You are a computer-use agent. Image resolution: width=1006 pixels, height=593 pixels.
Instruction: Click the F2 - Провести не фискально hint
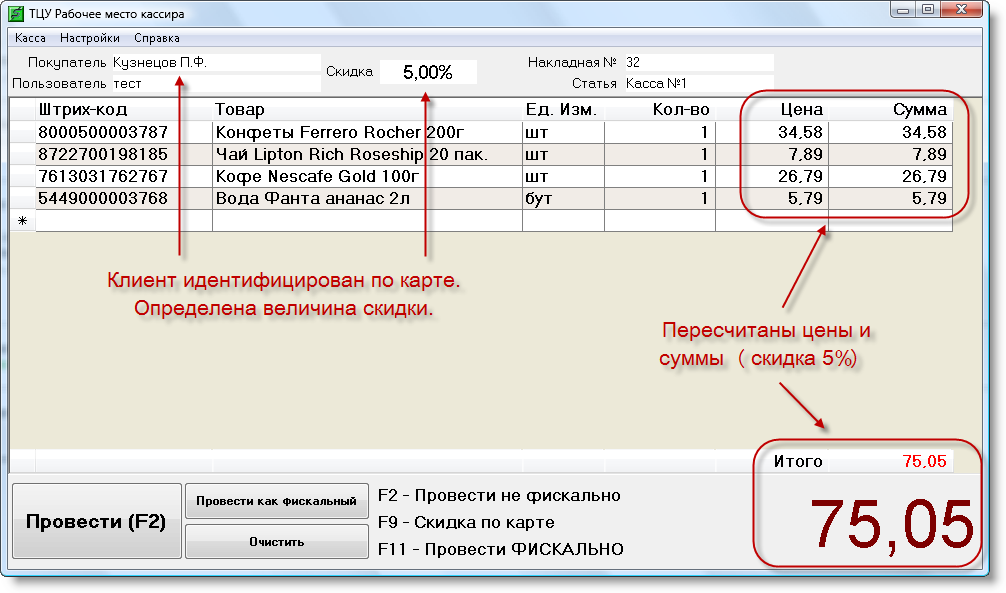(499, 495)
